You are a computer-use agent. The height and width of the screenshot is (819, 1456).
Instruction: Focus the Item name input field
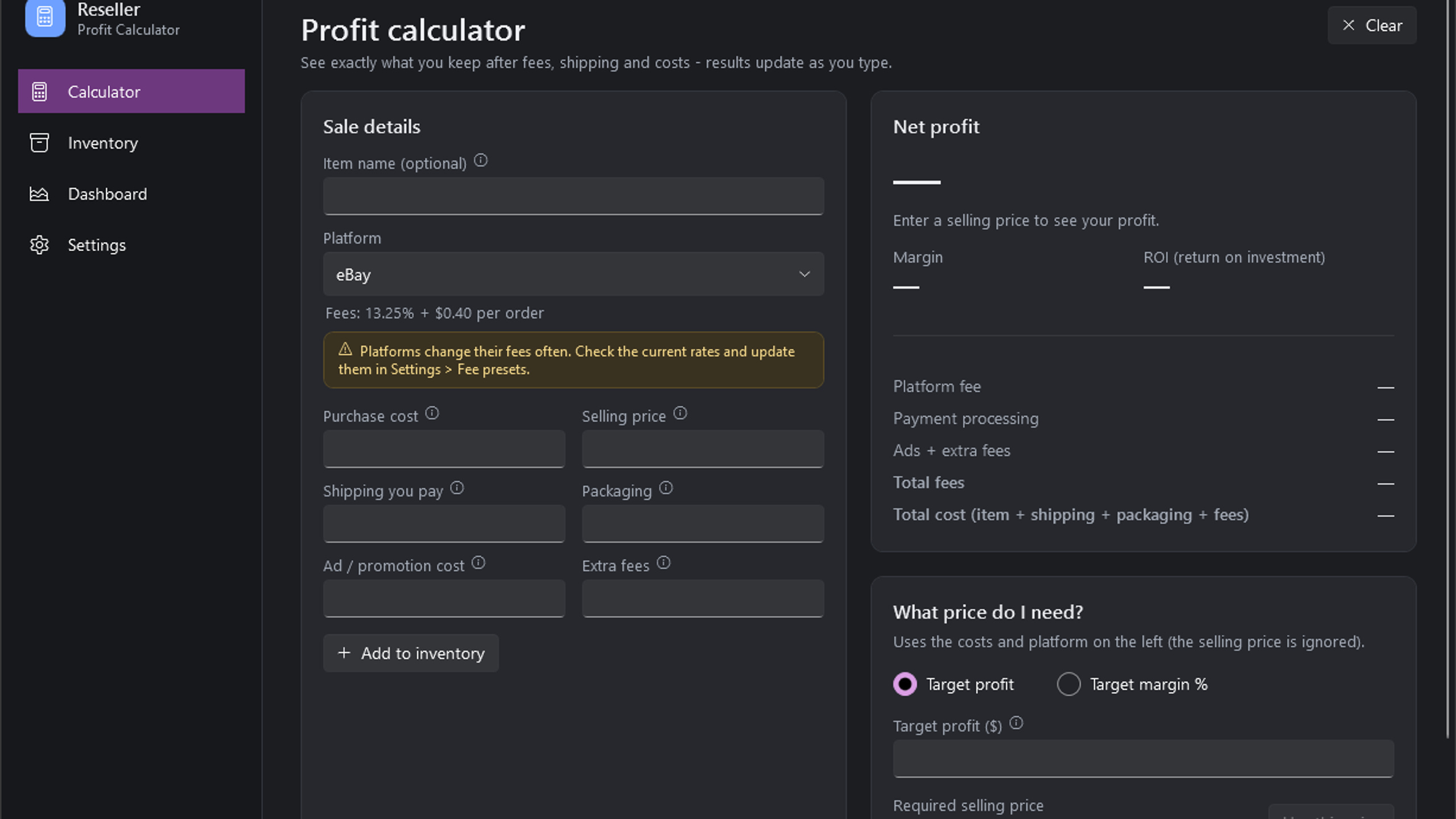click(x=574, y=196)
